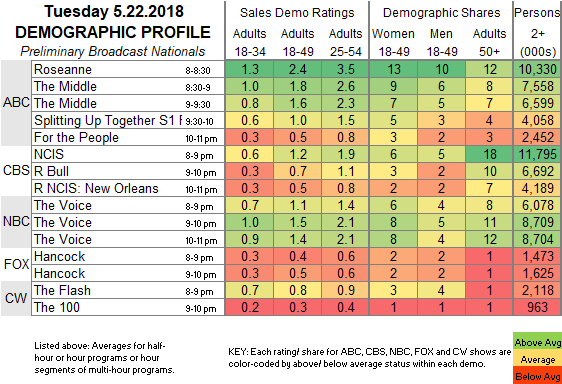Select the NCIS 8-9 pm row label
This screenshot has height=384, width=562.
[x=128, y=154]
